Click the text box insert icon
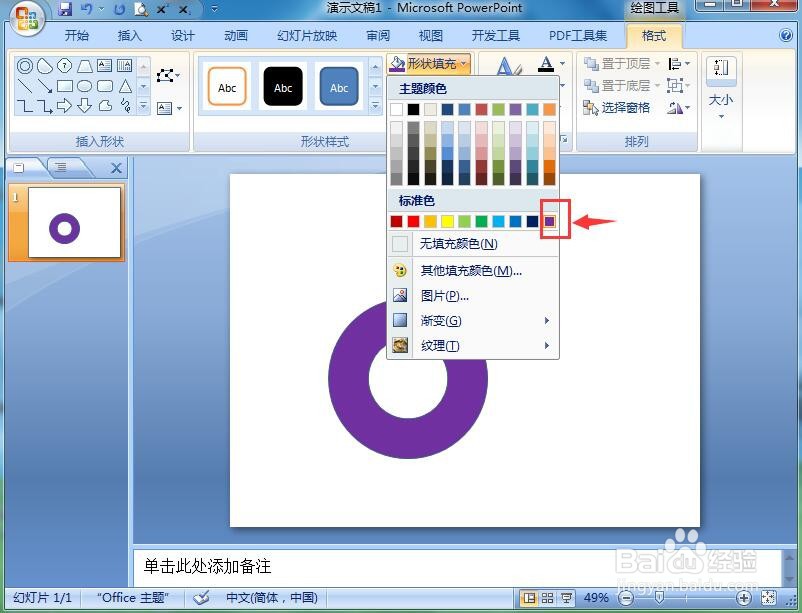The height and width of the screenshot is (613, 802). 165,108
